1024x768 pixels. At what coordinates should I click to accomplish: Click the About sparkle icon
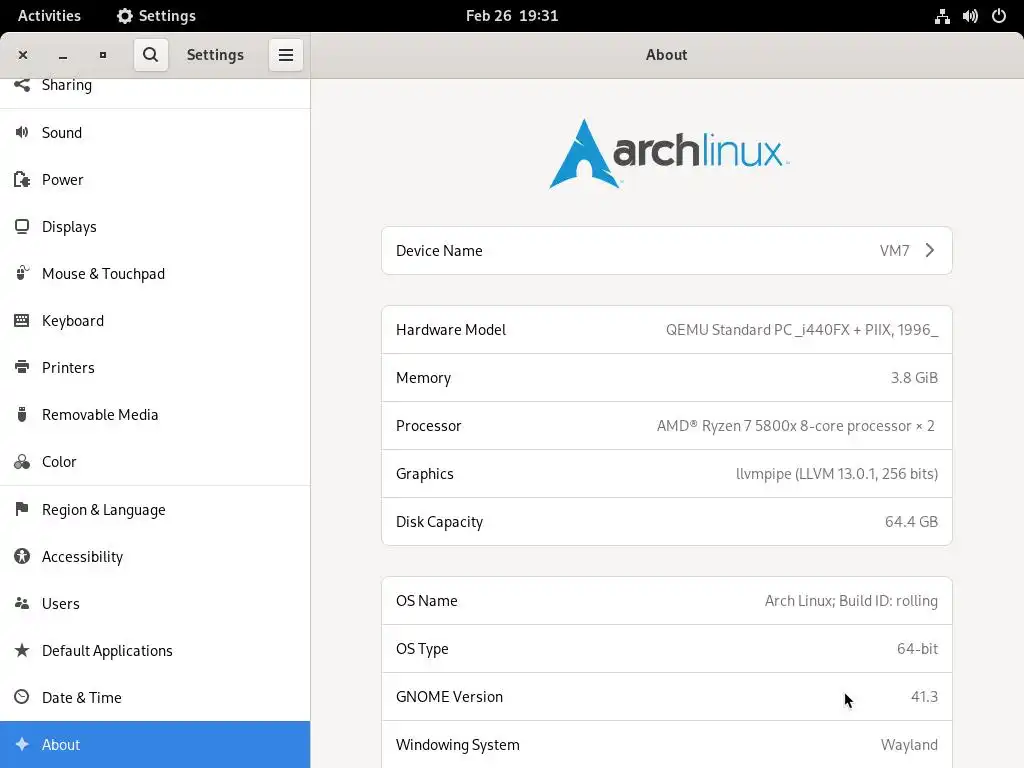pyautogui.click(x=22, y=744)
